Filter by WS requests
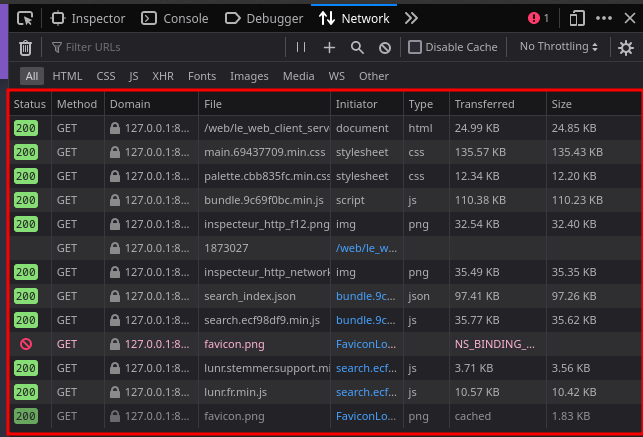Viewport: 643px width, 437px height. tap(337, 76)
